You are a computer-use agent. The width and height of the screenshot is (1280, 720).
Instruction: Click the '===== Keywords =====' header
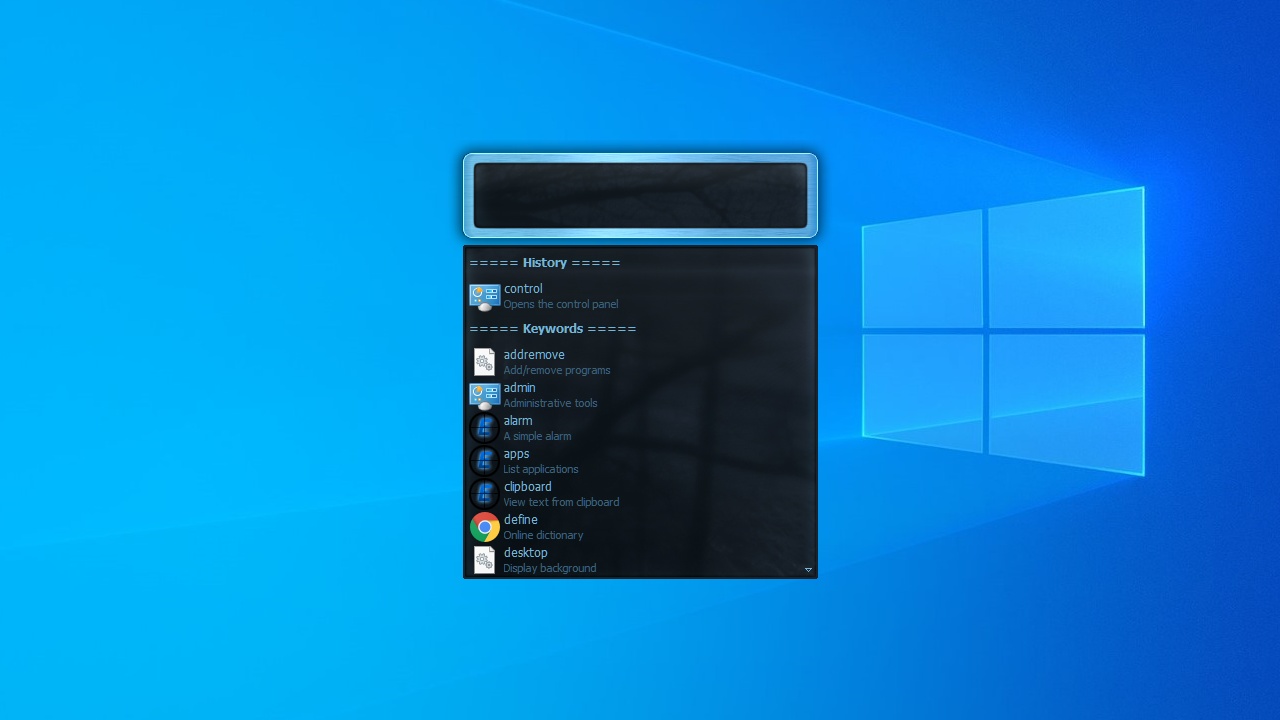click(553, 329)
